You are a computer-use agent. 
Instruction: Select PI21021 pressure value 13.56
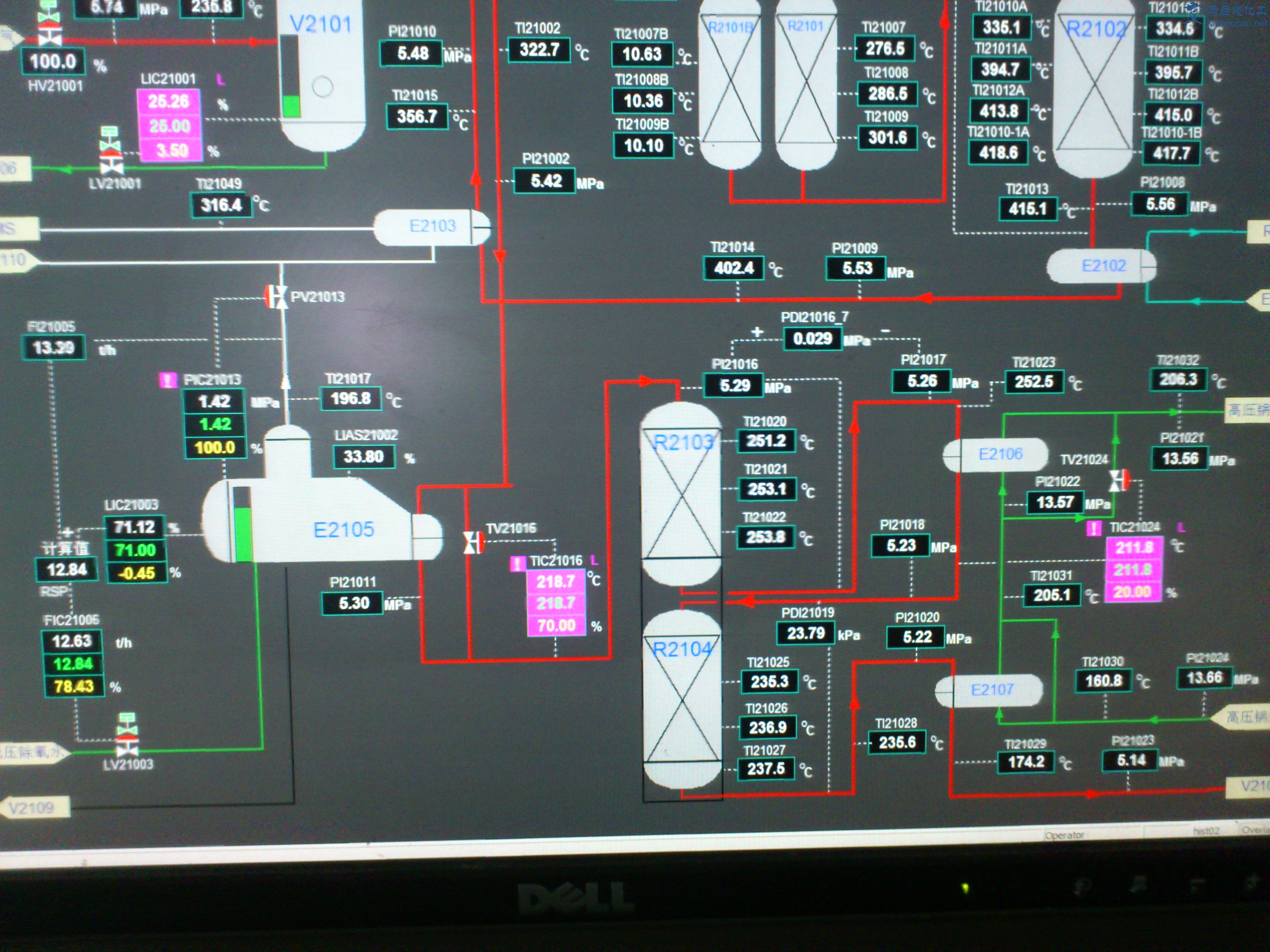[x=1180, y=458]
